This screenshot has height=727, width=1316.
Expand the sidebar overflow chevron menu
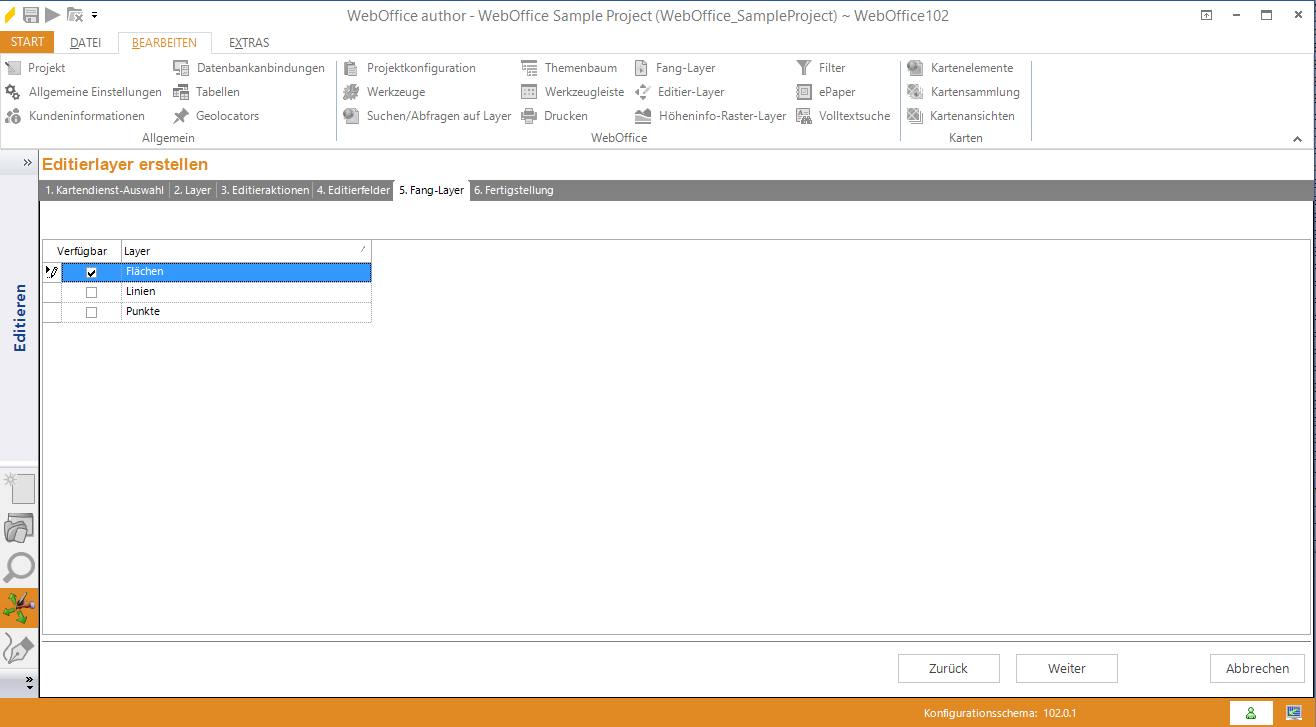point(29,682)
